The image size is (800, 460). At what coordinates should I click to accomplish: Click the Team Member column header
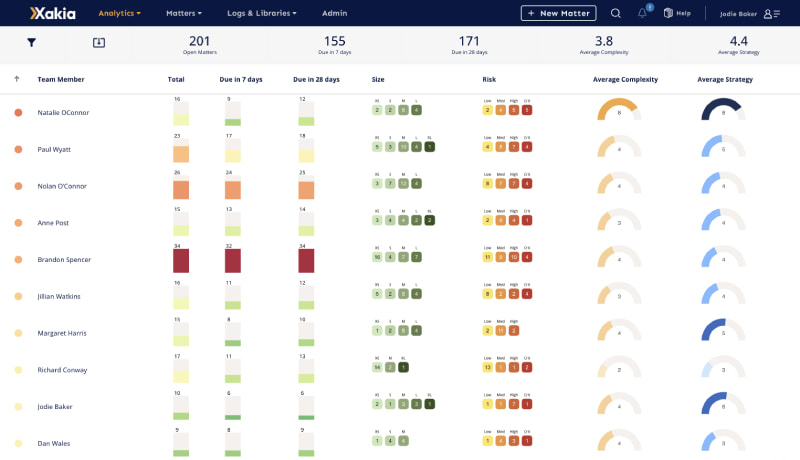[x=61, y=79]
